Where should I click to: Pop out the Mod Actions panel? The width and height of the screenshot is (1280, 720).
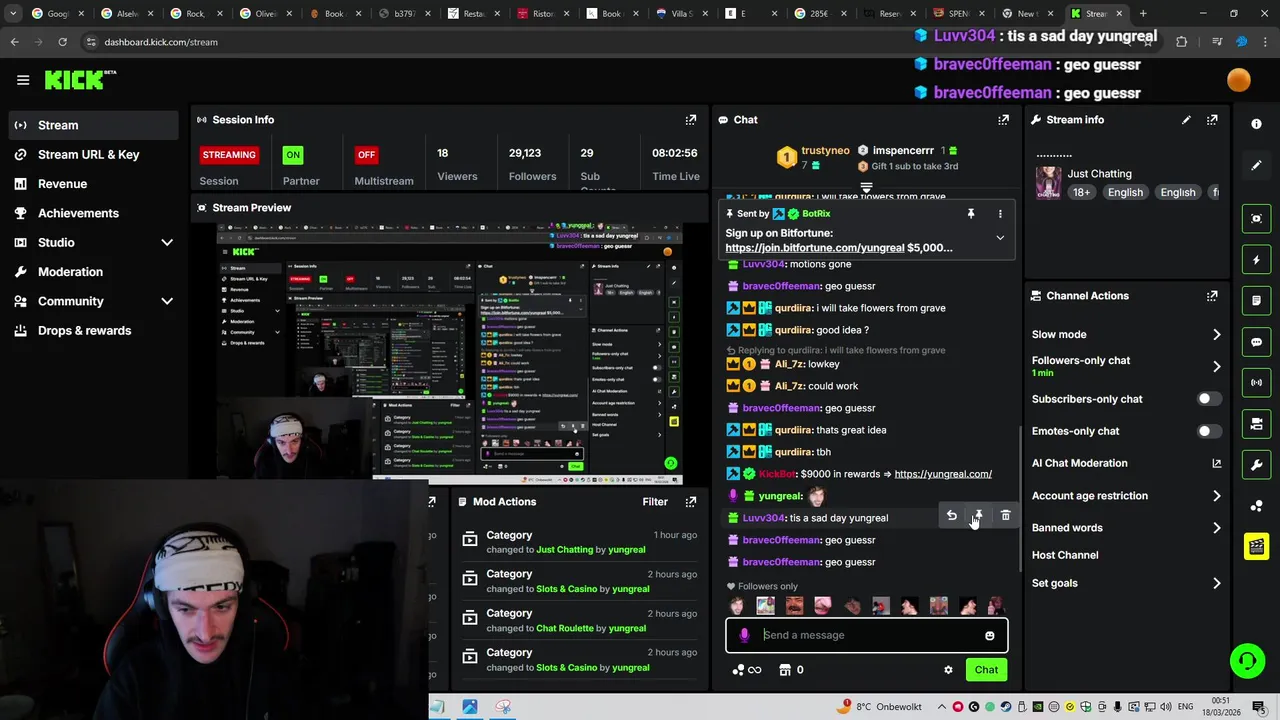690,502
